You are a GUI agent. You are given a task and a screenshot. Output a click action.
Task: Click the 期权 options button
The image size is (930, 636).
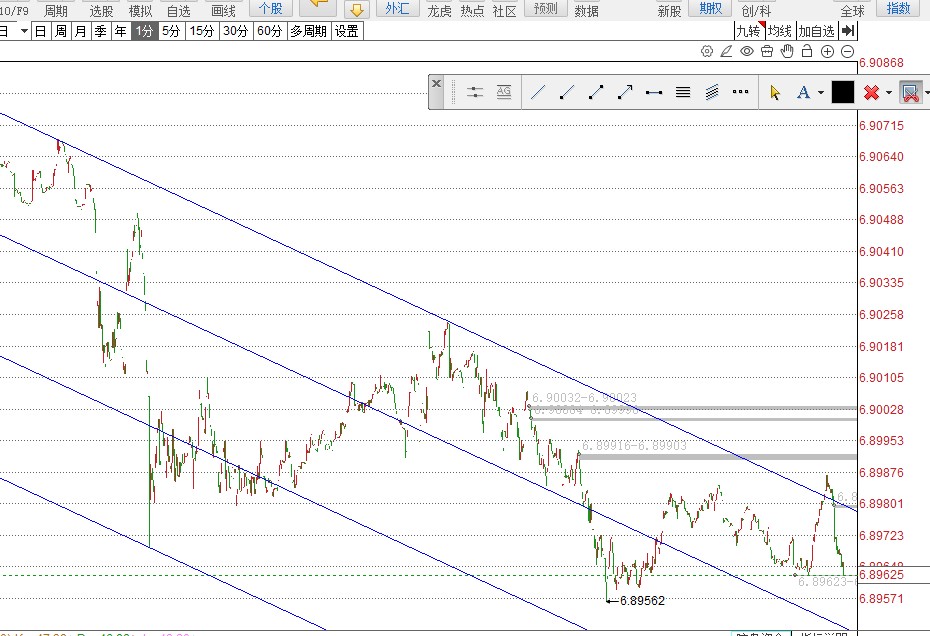pyautogui.click(x=711, y=8)
